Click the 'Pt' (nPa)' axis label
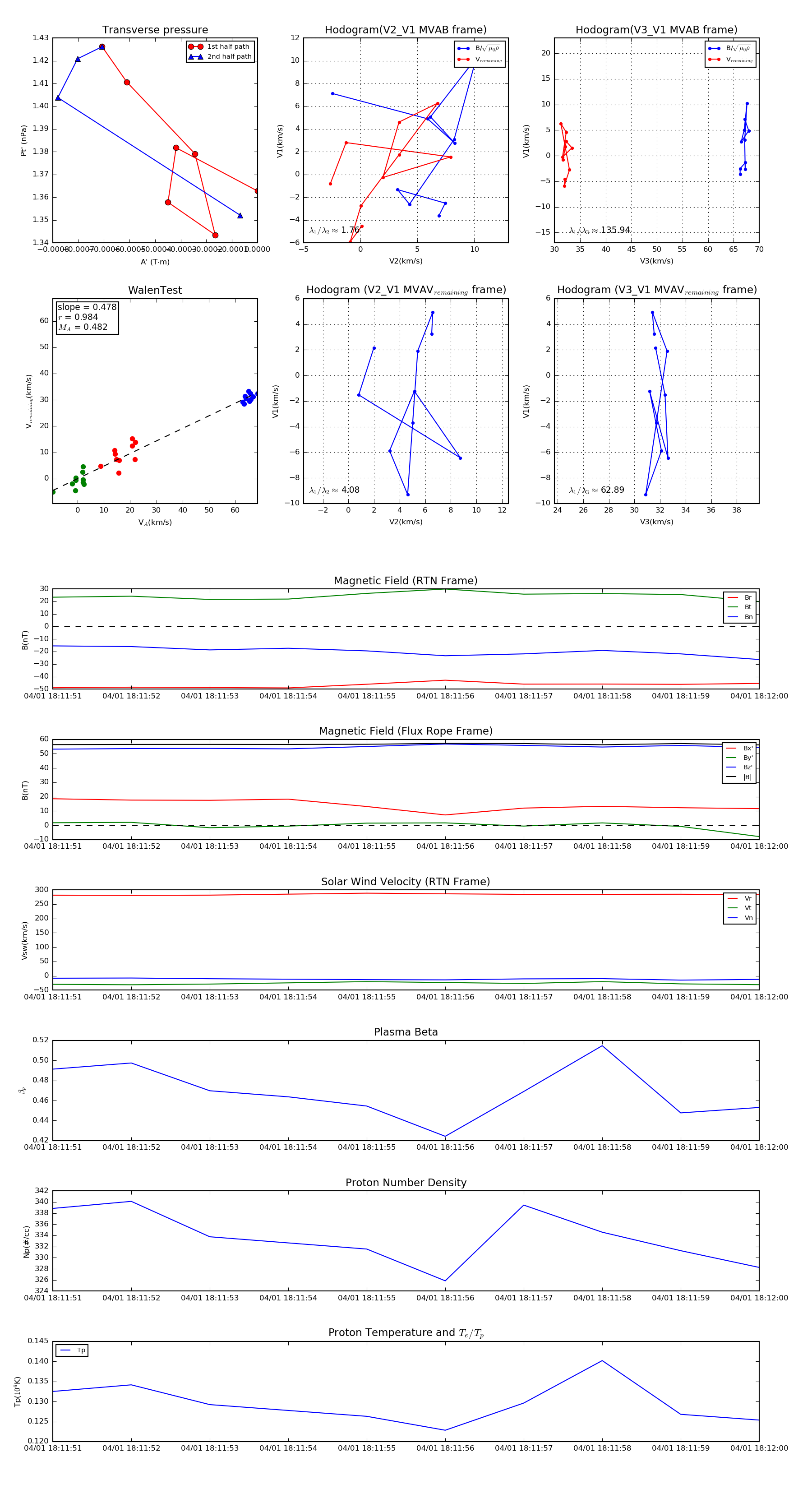The height and width of the screenshot is (1489, 812). 24,140
